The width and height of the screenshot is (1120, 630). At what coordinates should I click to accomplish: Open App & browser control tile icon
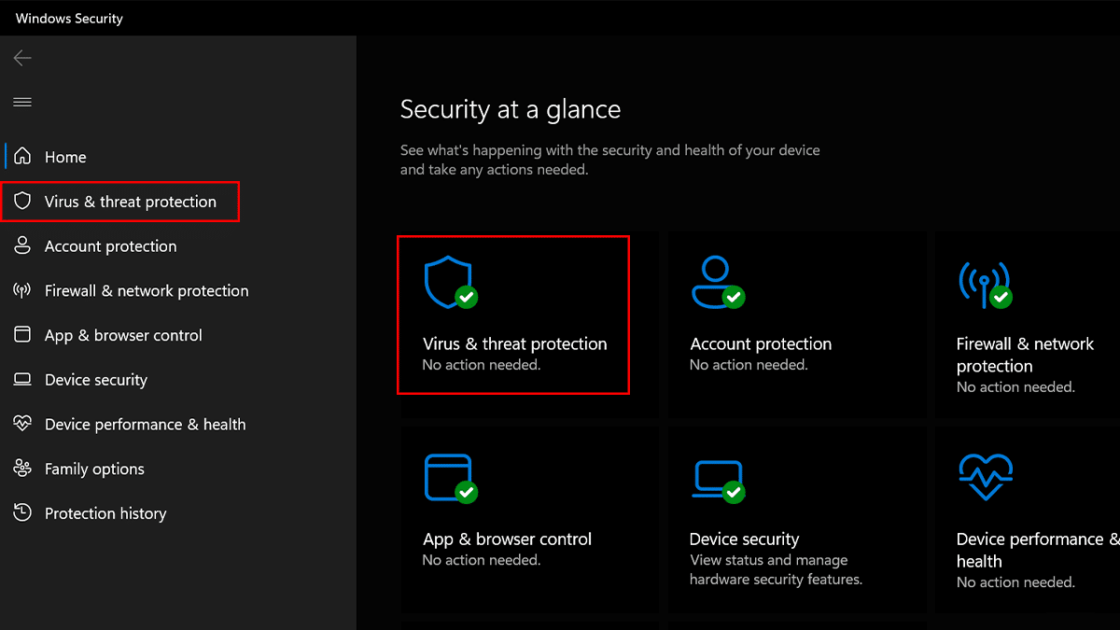point(450,477)
